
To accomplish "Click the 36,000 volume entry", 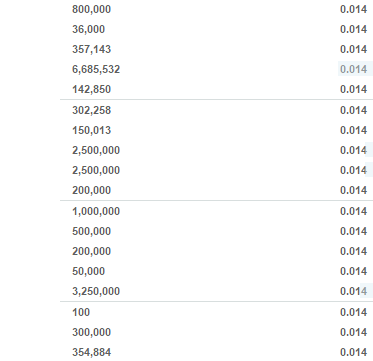I will [88, 29].
